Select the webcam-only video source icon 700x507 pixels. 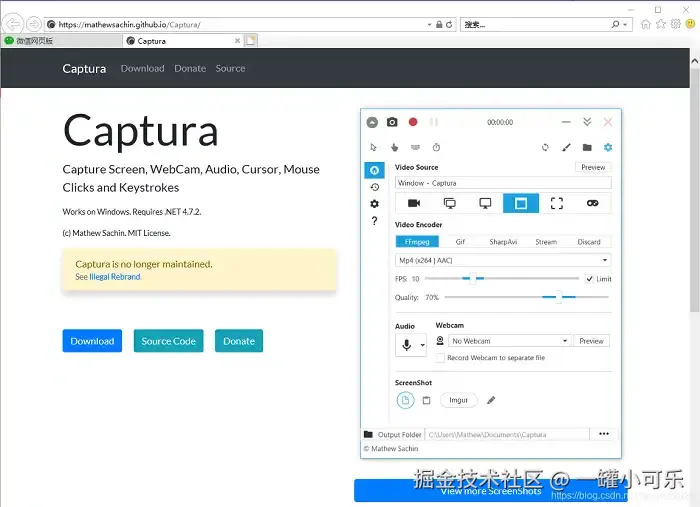(x=414, y=203)
